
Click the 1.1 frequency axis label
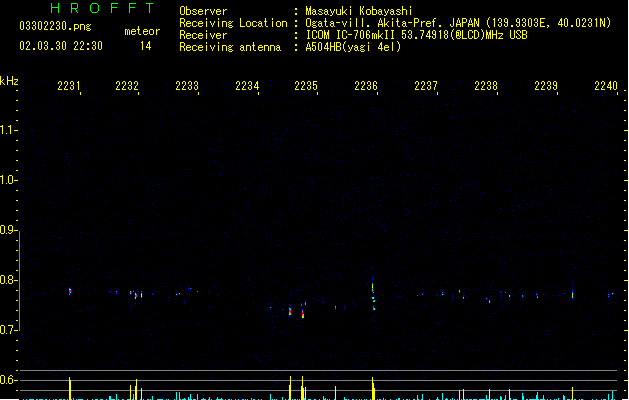[7, 130]
